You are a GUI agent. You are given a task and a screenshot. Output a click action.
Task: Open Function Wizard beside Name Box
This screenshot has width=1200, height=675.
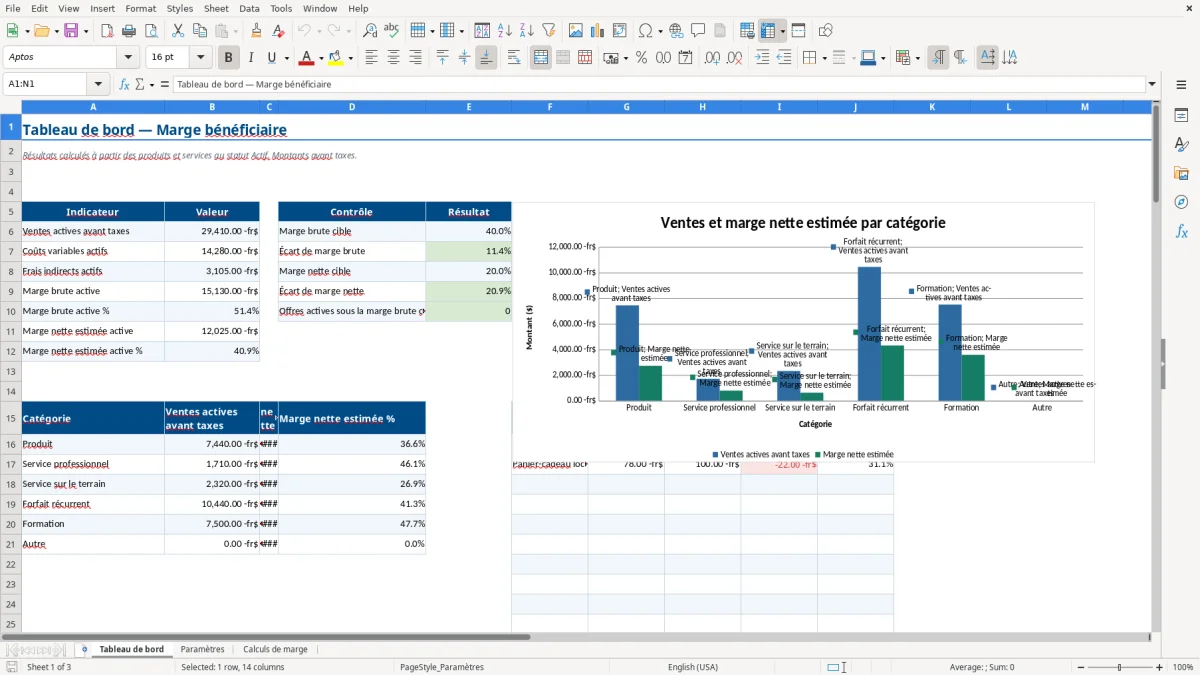(x=124, y=85)
